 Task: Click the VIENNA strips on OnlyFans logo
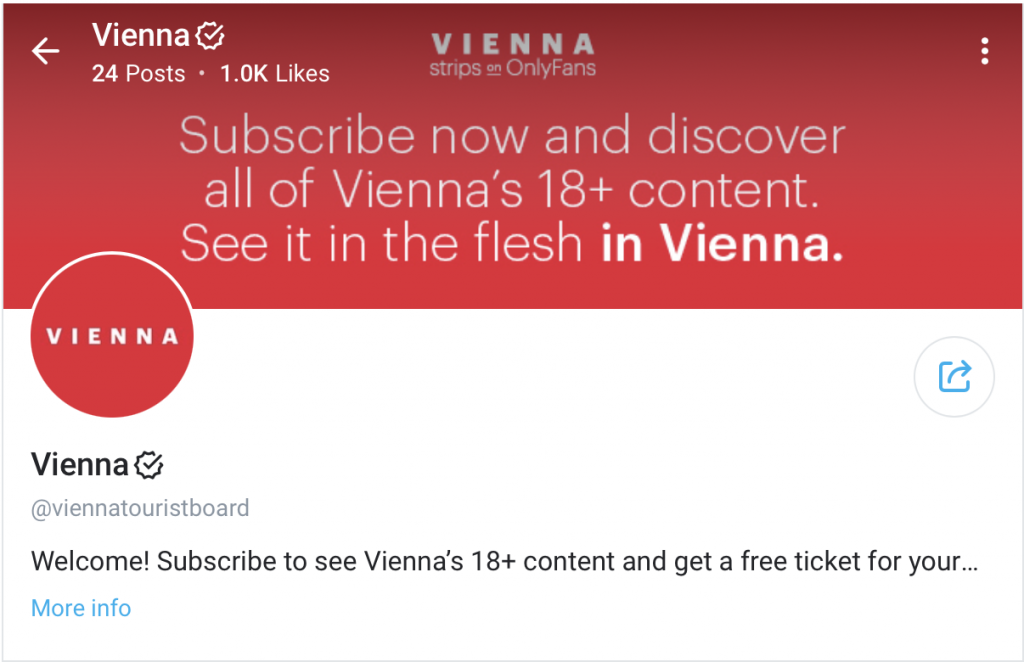pos(513,56)
